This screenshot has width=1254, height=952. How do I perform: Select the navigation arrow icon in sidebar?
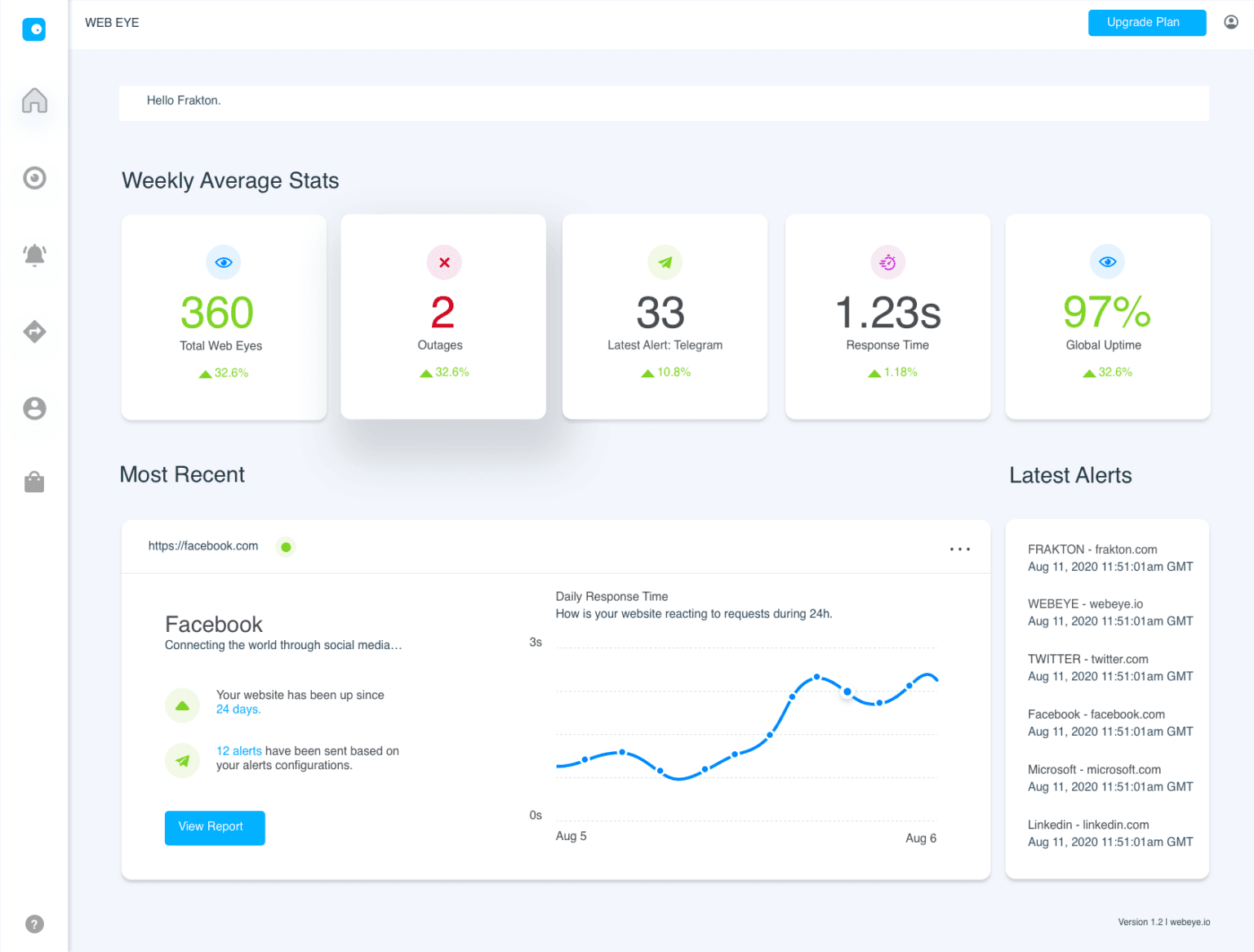[34, 331]
